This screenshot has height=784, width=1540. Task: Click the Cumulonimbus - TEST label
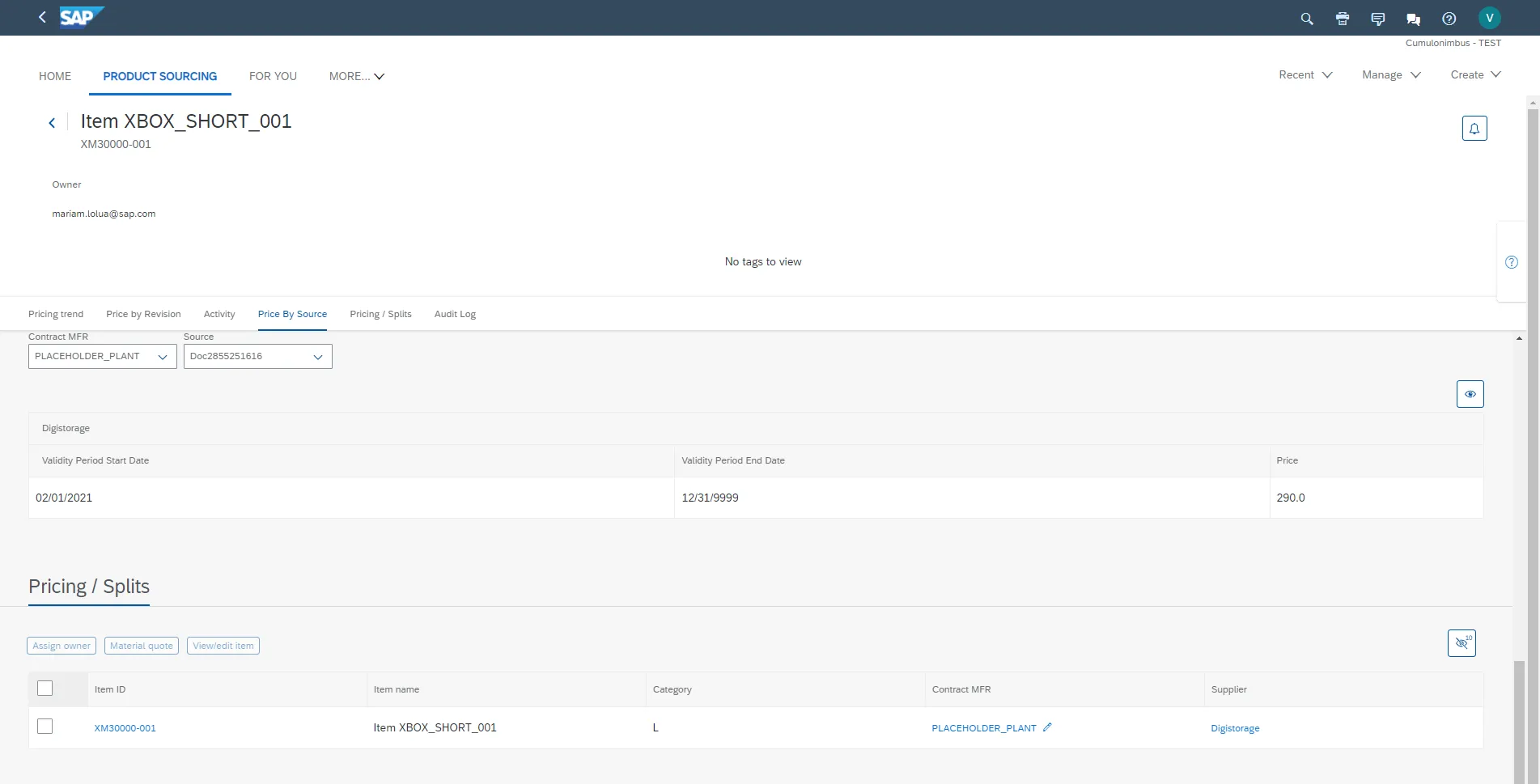click(x=1453, y=43)
